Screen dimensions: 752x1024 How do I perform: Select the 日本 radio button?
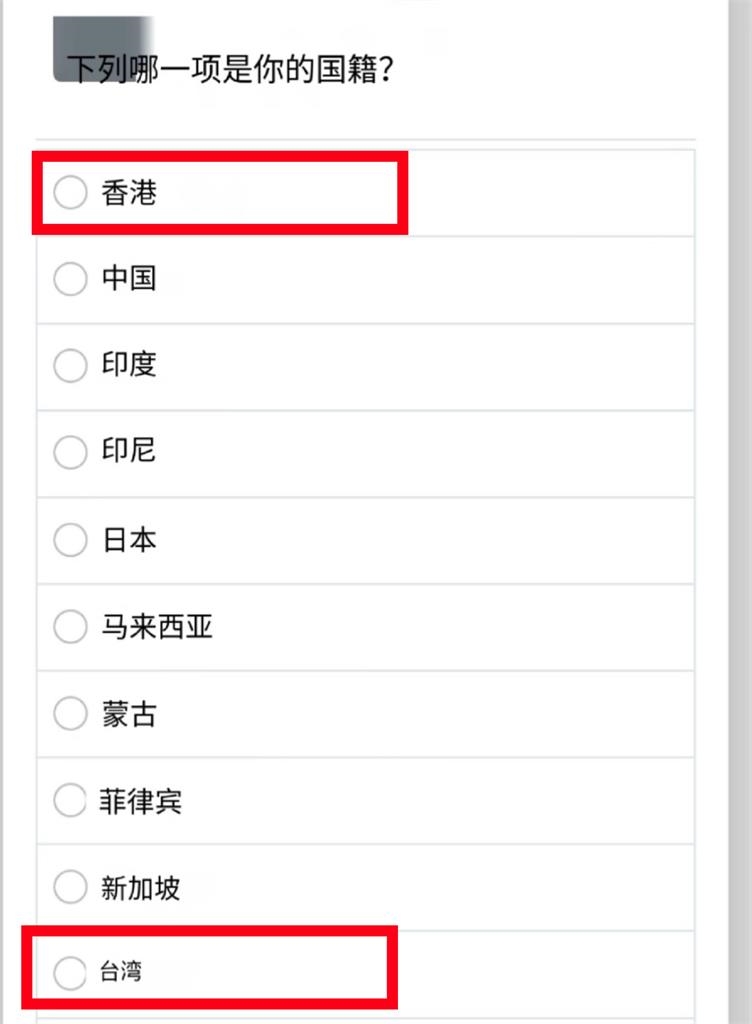click(70, 540)
